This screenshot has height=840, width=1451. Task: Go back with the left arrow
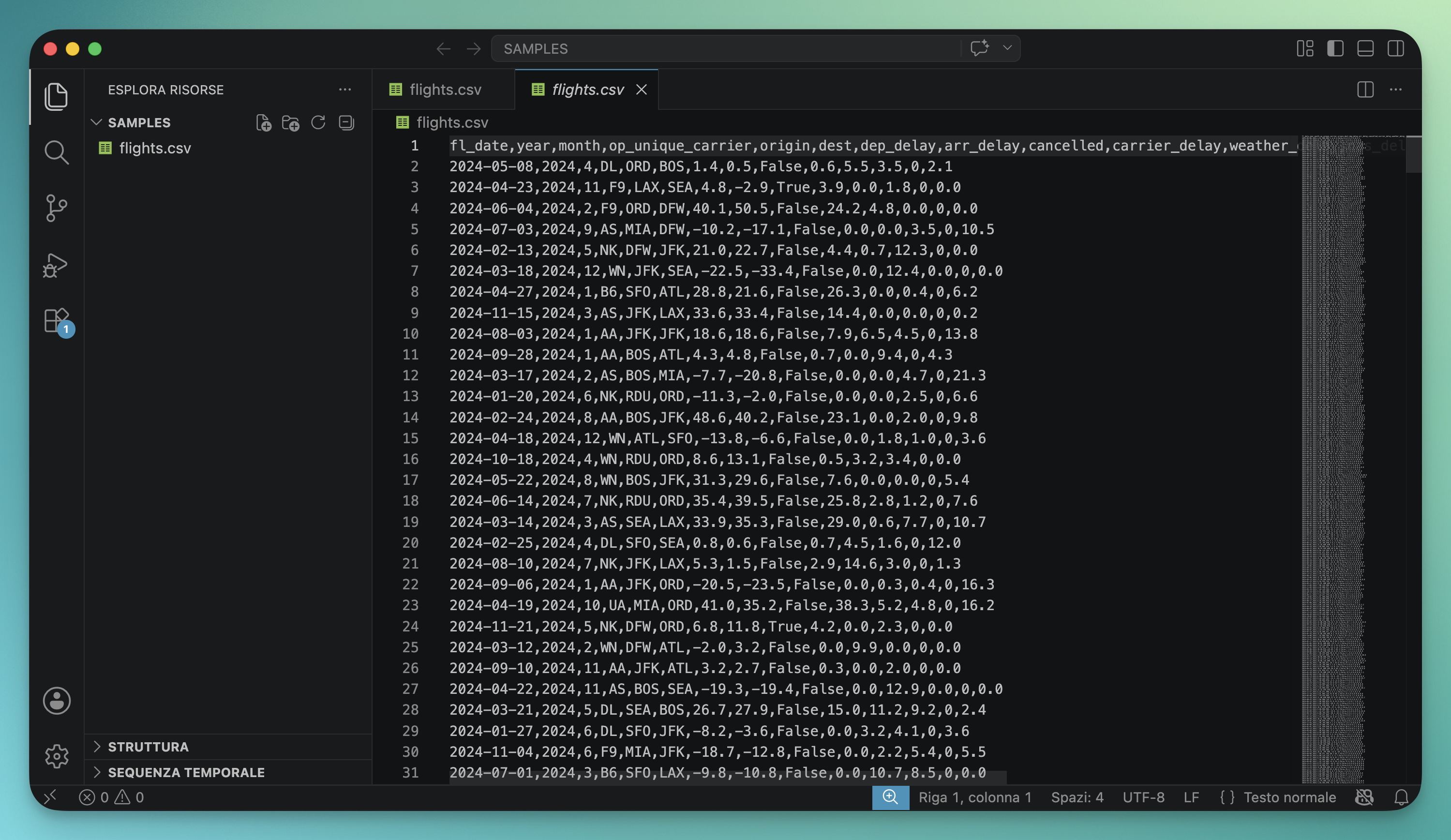[443, 49]
